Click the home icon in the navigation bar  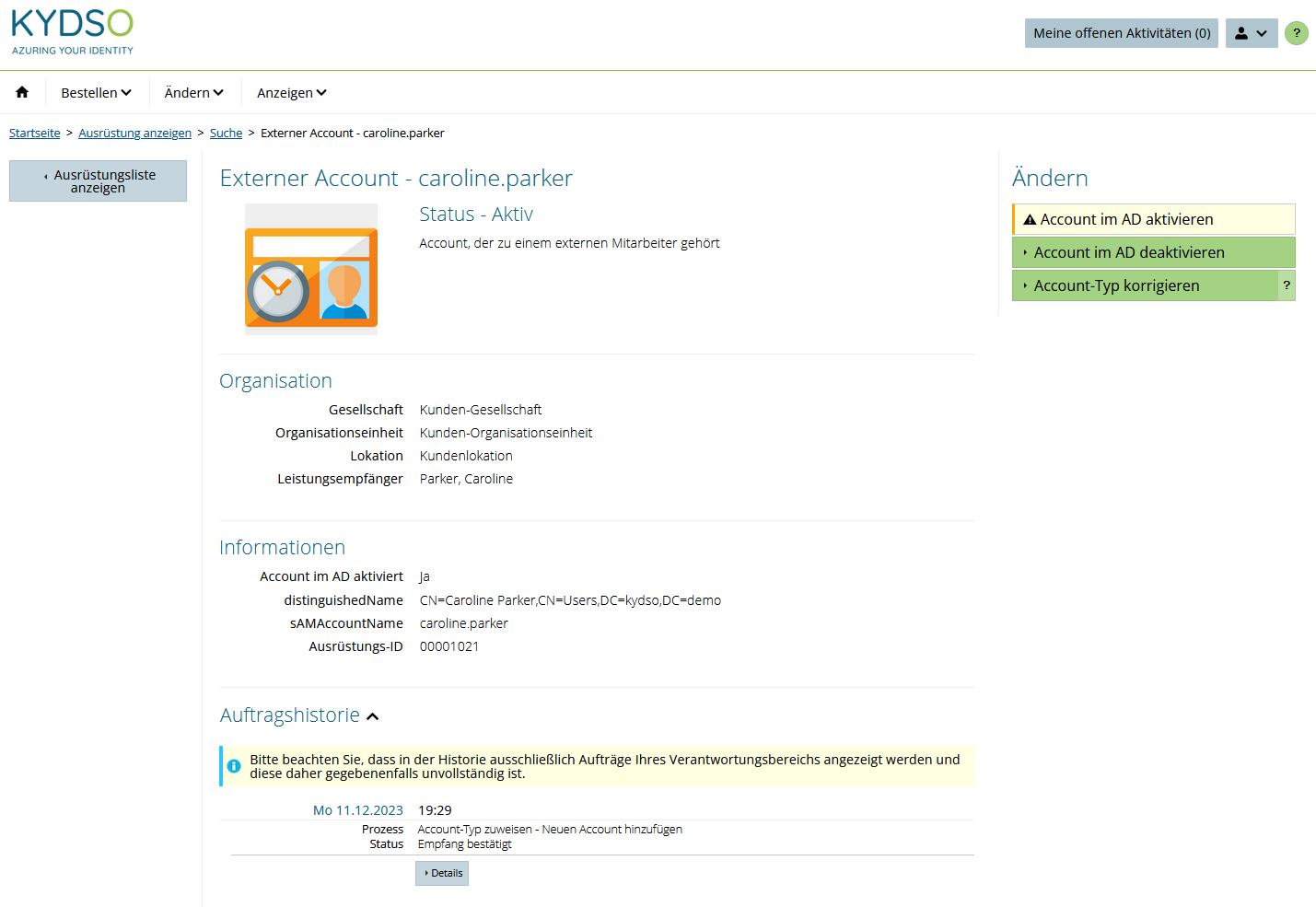tap(21, 92)
